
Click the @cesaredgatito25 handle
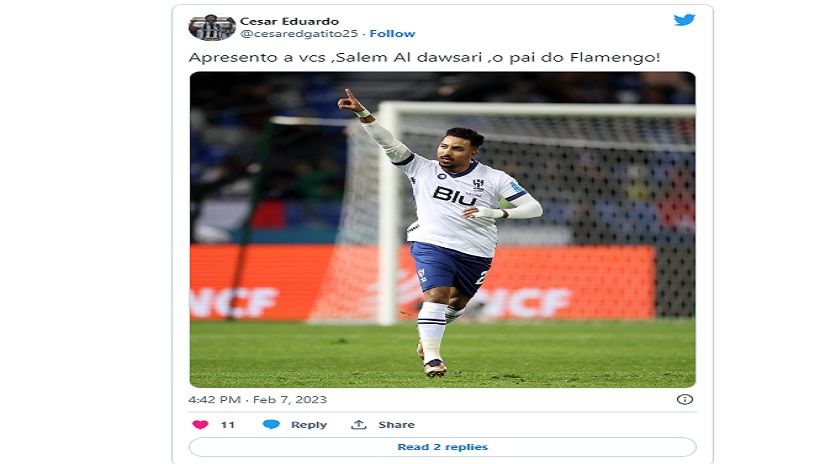(299, 34)
